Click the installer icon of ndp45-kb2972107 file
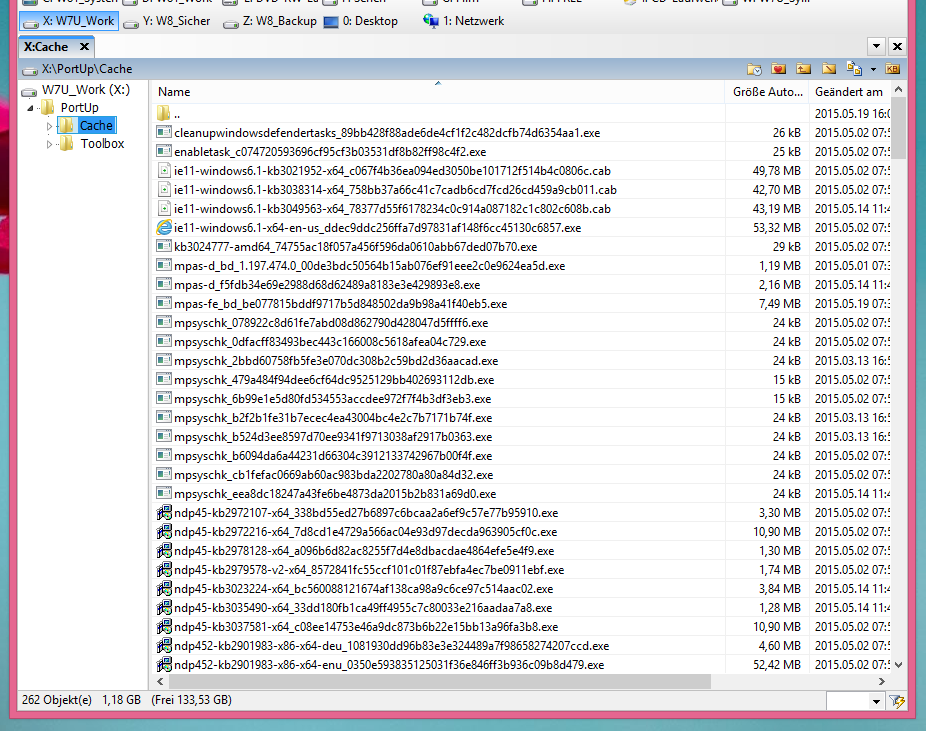This screenshot has height=731, width=926. [164, 513]
